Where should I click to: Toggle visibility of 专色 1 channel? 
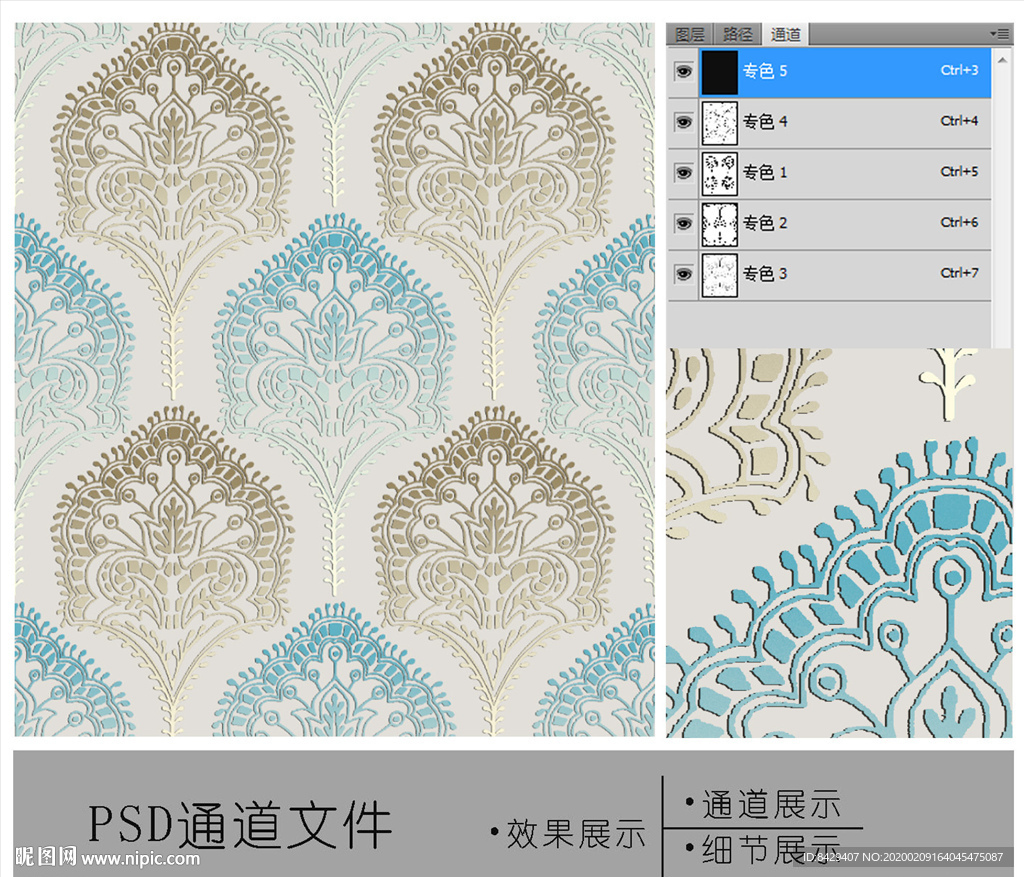(x=684, y=172)
